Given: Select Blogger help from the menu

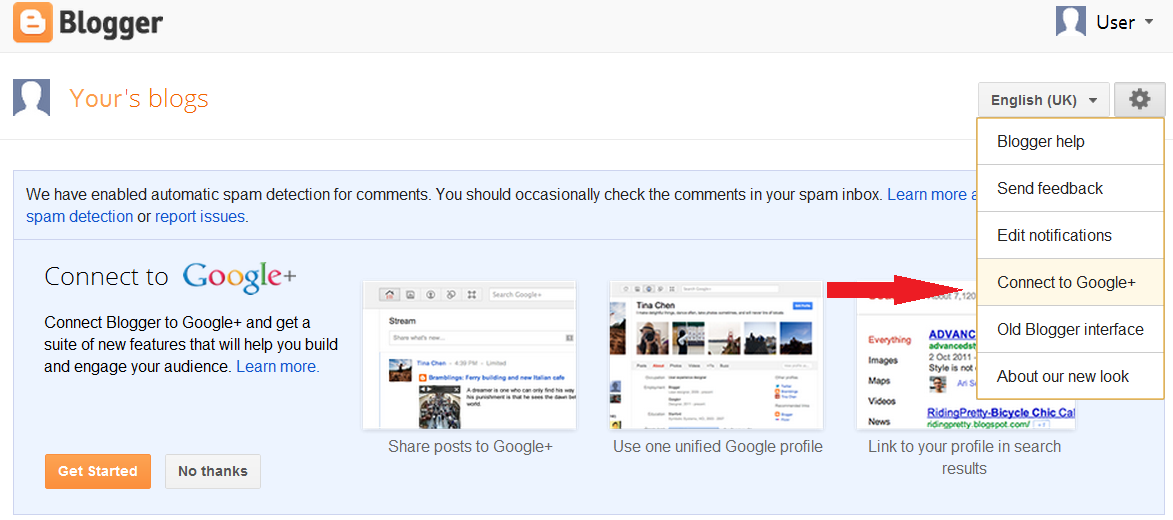Looking at the screenshot, I should [x=1040, y=141].
